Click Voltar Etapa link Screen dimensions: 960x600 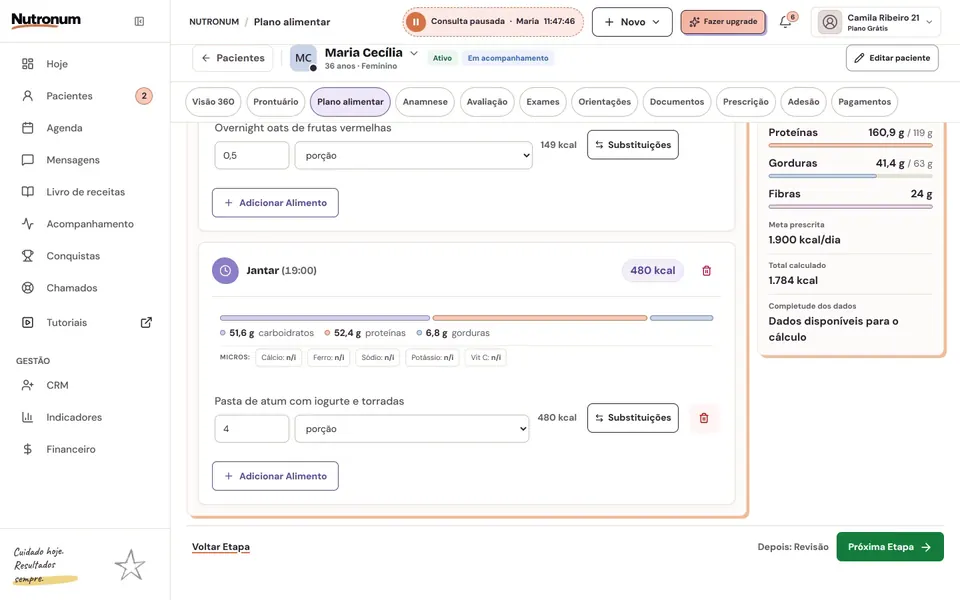(x=220, y=547)
